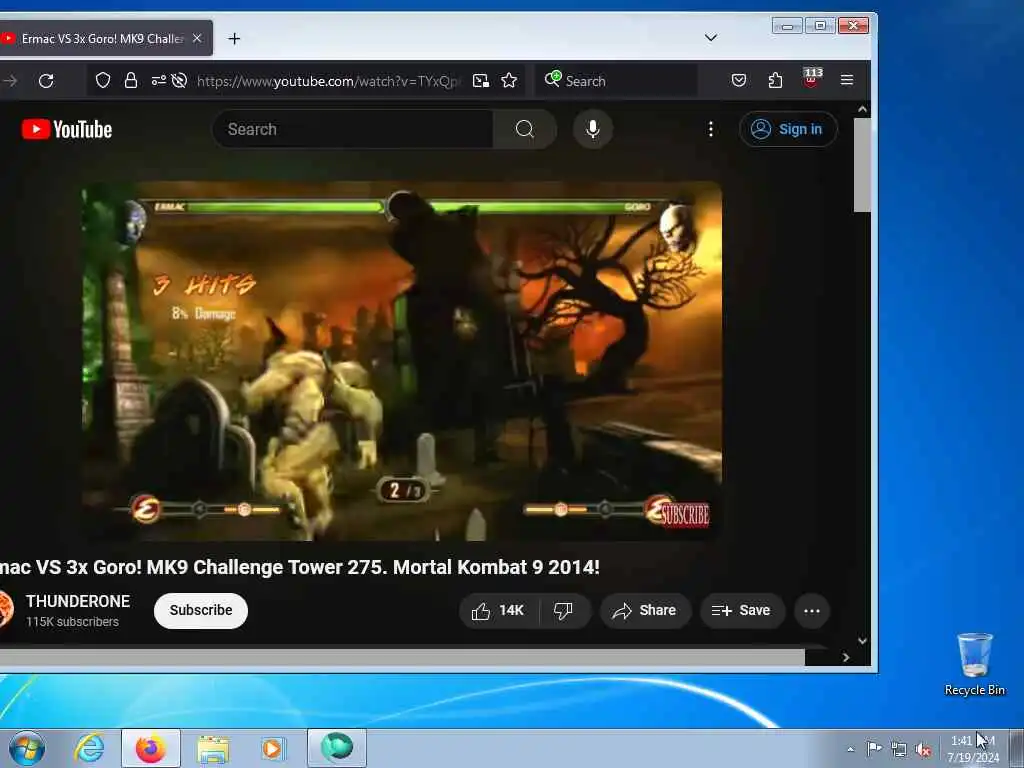Viewport: 1024px width, 768px height.
Task: Click the vertical scrollbar thumb
Action: click(x=862, y=165)
